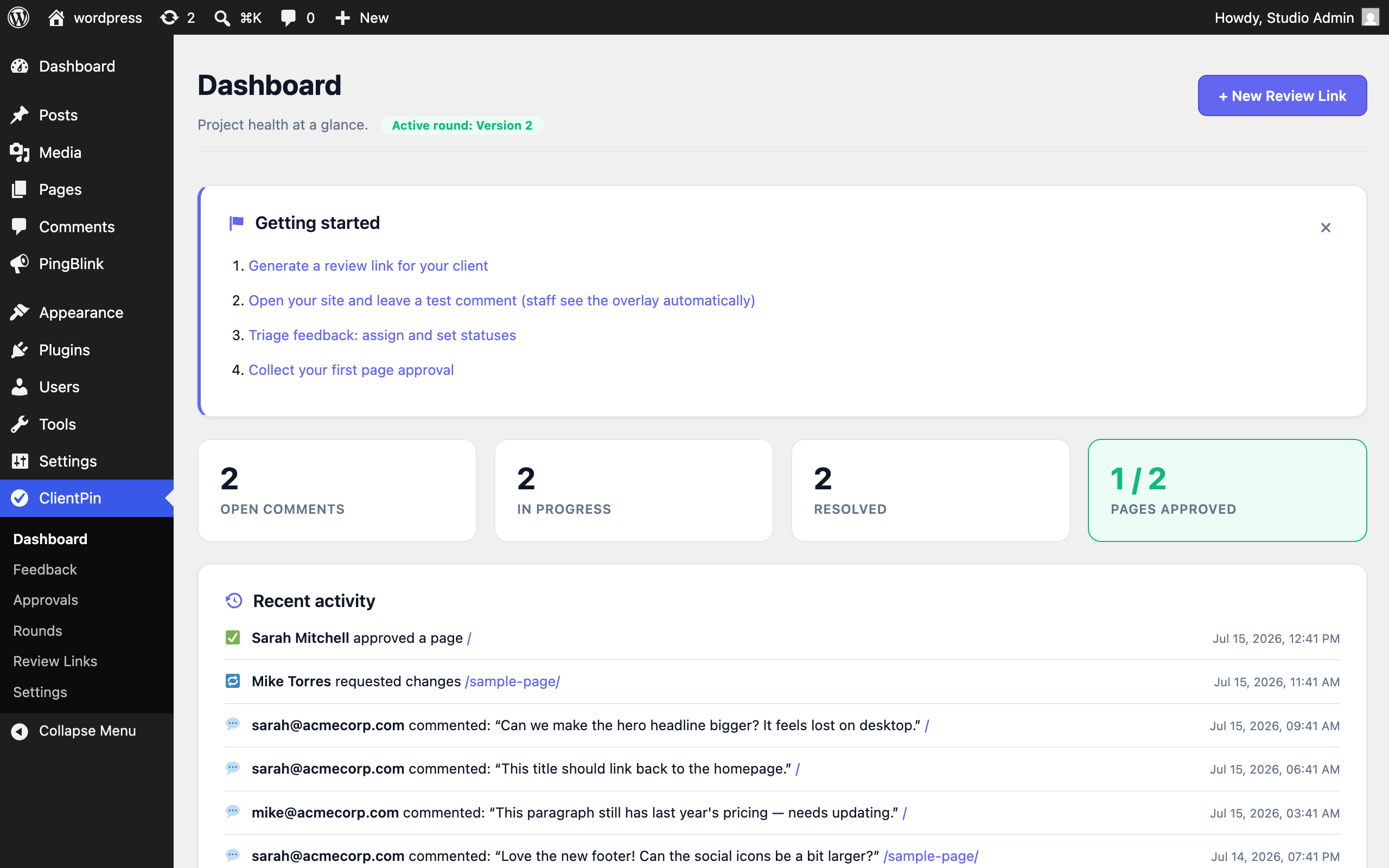1389x868 pixels.
Task: Open the search ⌘K command palette
Action: pos(238,17)
